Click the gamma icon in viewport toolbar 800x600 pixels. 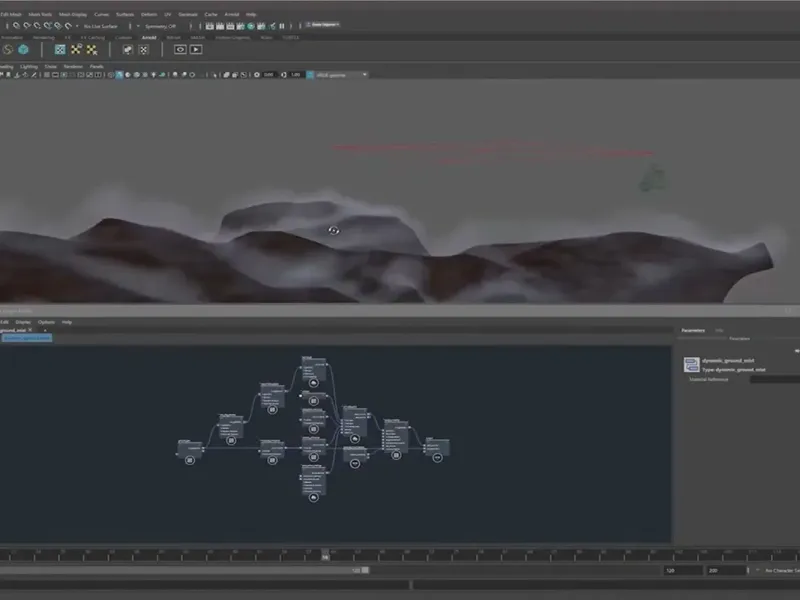coord(284,75)
